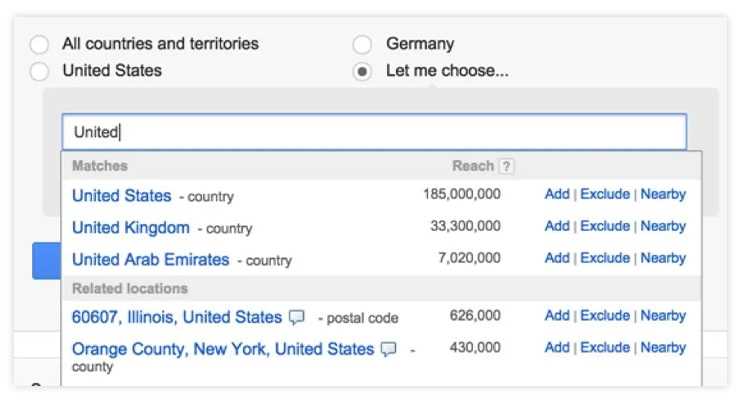Select the All countries and territories radio button
This screenshot has height=403, width=740.
pyautogui.click(x=39, y=45)
